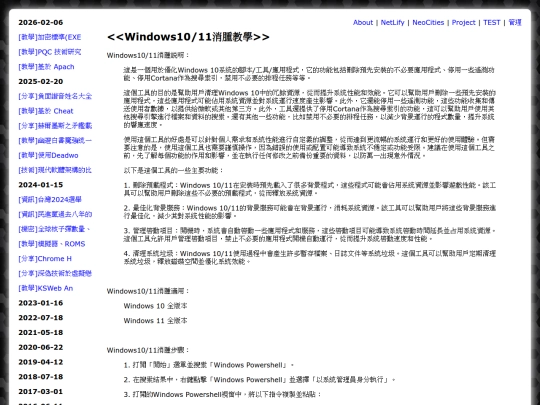Click the Windows10/11消腫說明: section label

148,55
